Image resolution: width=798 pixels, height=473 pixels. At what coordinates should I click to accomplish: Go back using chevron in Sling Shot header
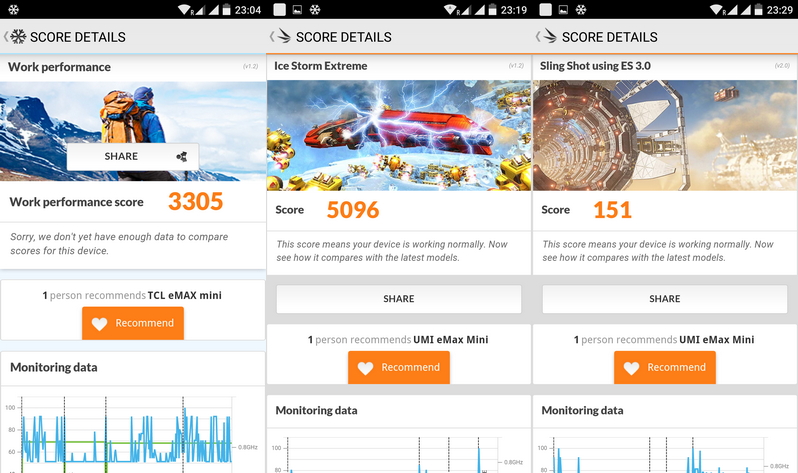[x=538, y=37]
